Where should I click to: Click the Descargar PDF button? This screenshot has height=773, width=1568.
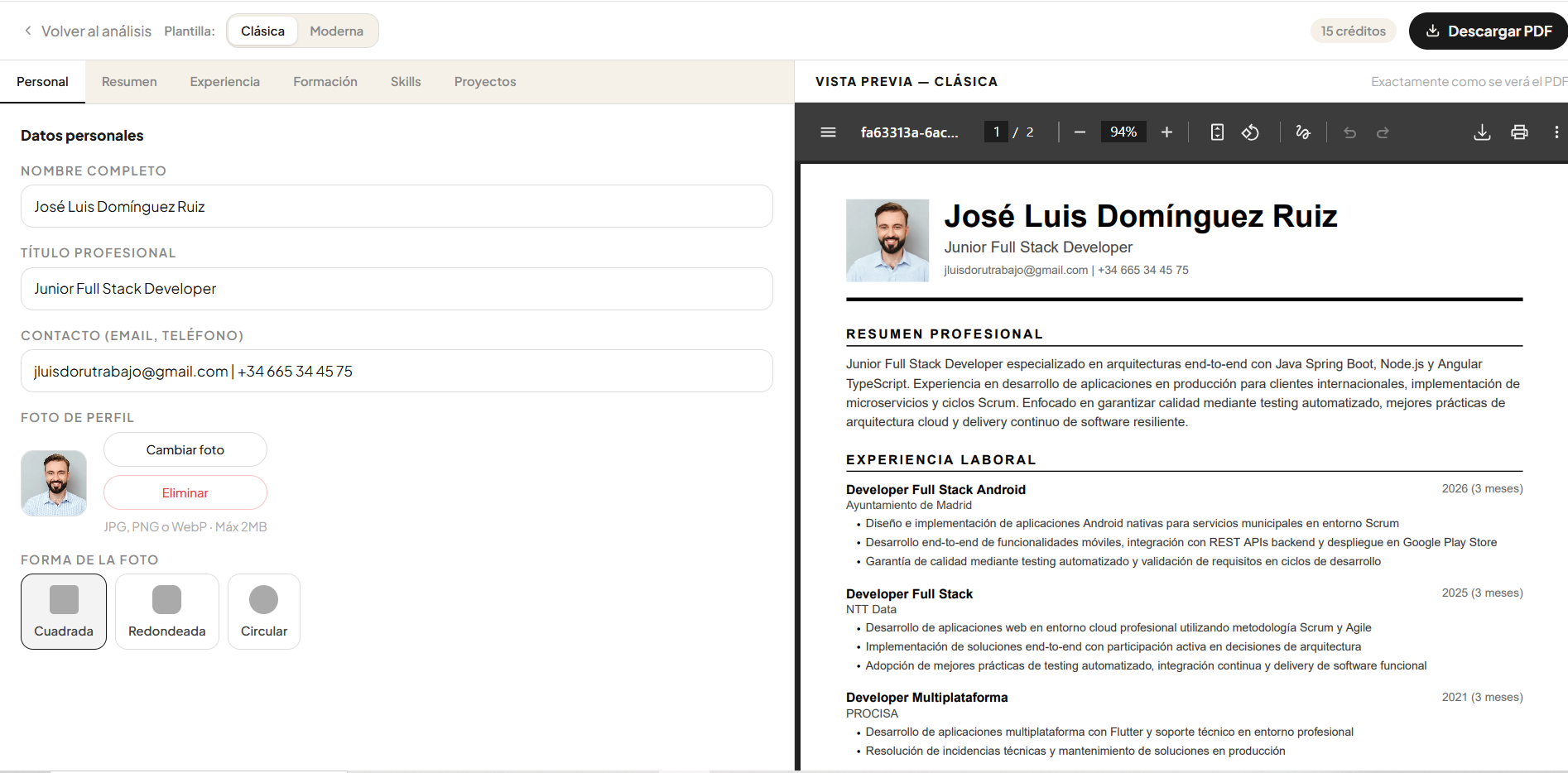[1488, 31]
